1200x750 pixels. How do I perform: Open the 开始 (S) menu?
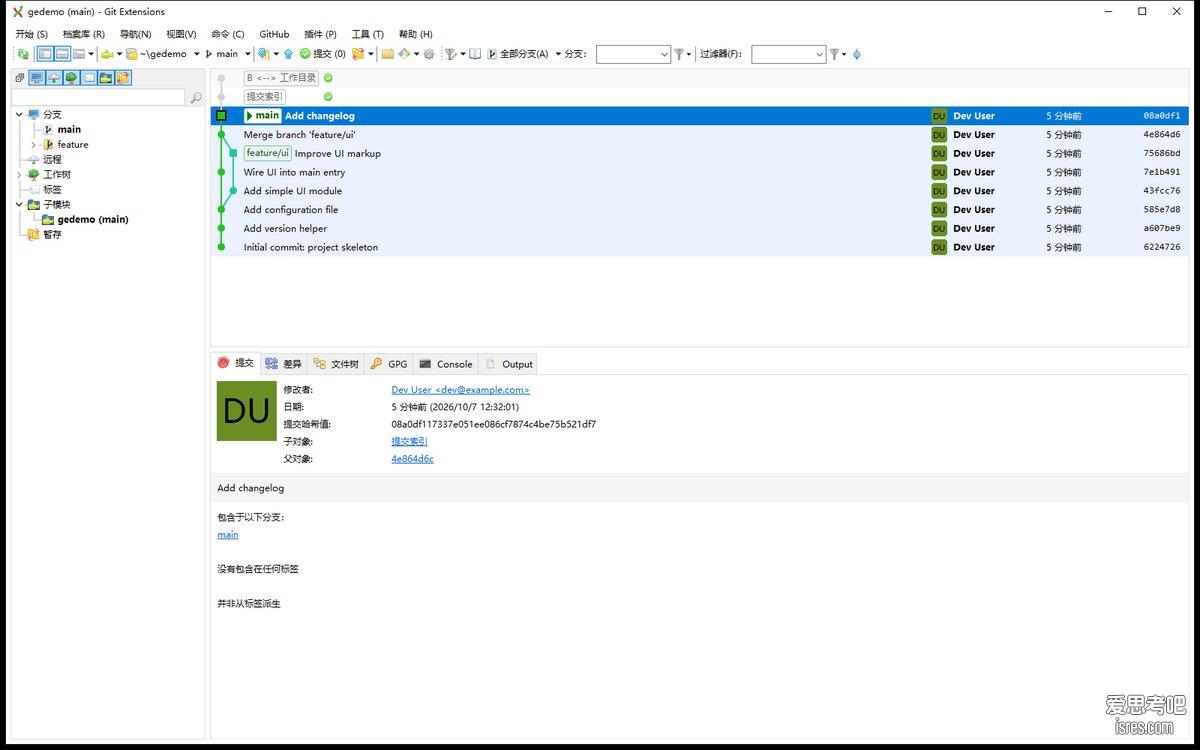(31, 34)
